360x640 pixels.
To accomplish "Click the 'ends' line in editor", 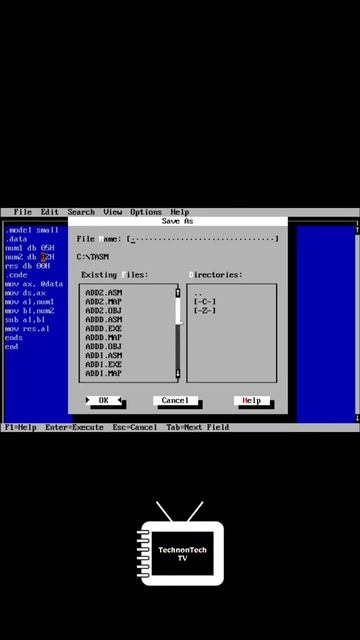I will (x=14, y=338).
